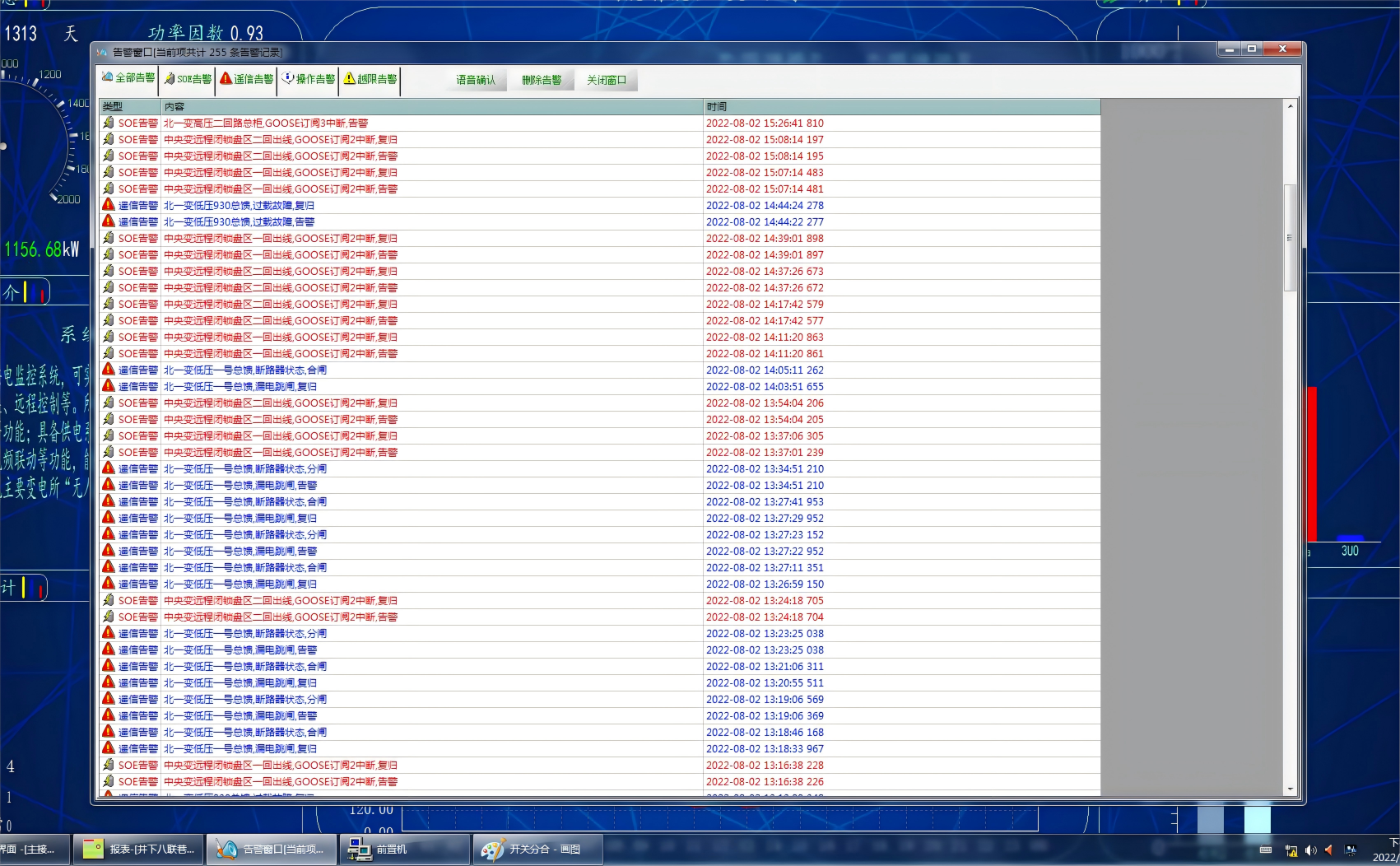Open 前置机 taskbar item
1400x866 pixels.
pyautogui.click(x=404, y=849)
